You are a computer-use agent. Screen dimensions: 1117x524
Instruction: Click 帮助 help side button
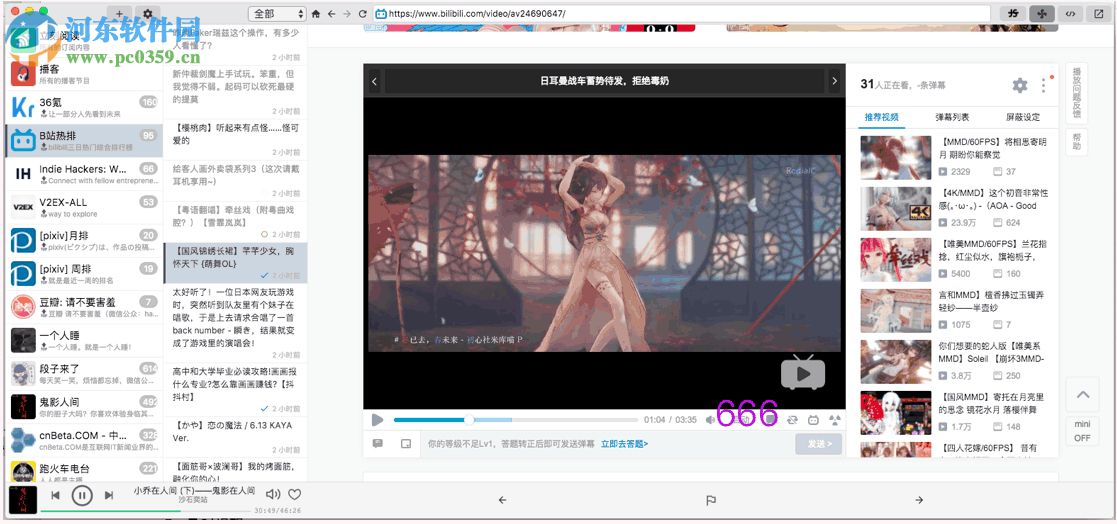pos(1076,141)
